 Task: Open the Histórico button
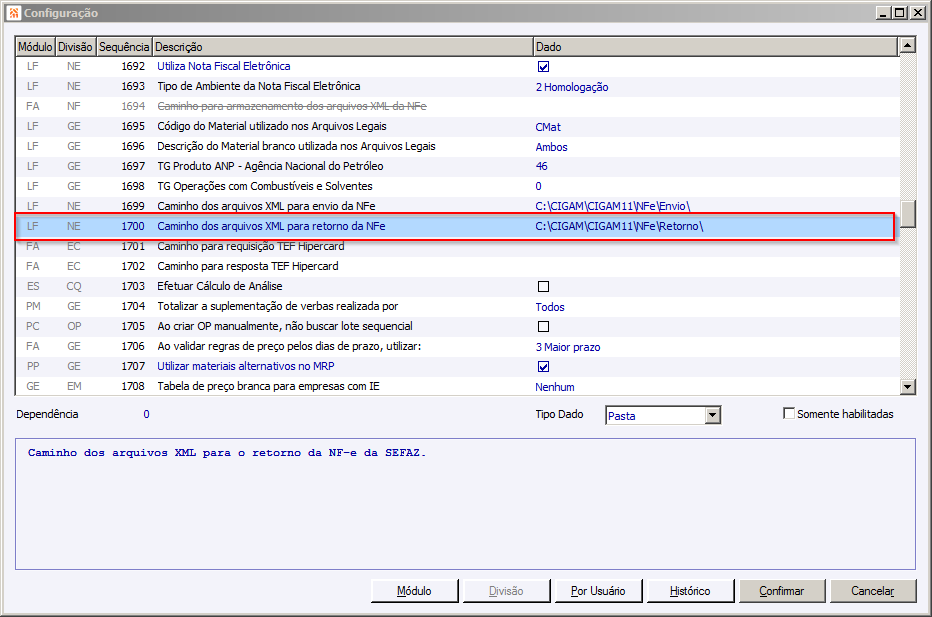click(x=689, y=591)
